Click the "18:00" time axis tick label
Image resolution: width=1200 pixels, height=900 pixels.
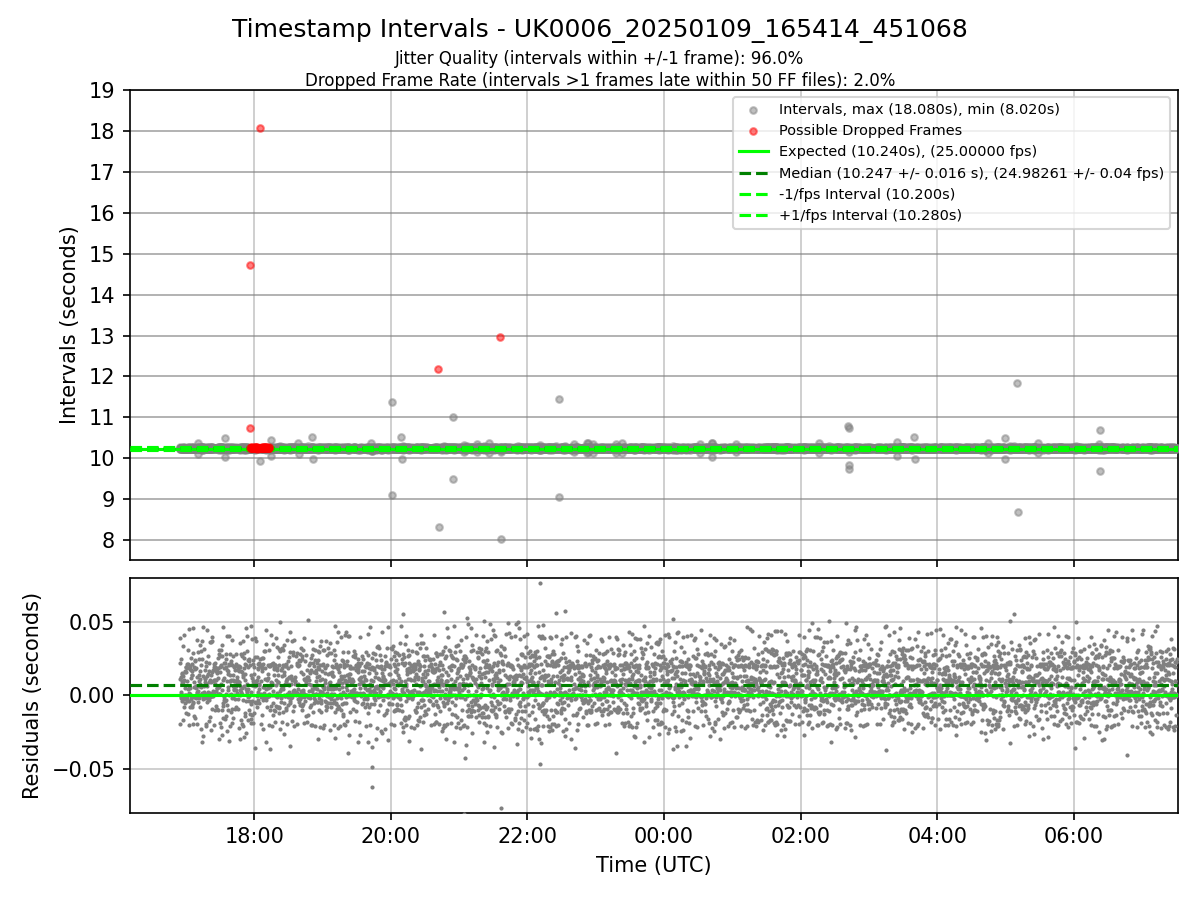253,835
